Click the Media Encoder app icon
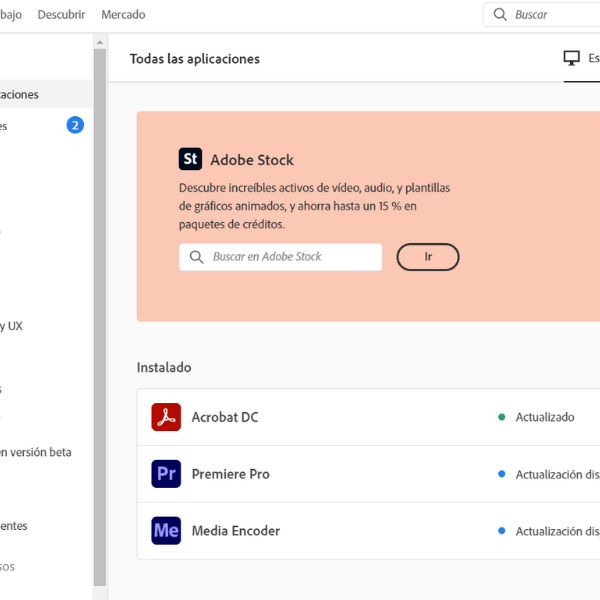 point(166,531)
